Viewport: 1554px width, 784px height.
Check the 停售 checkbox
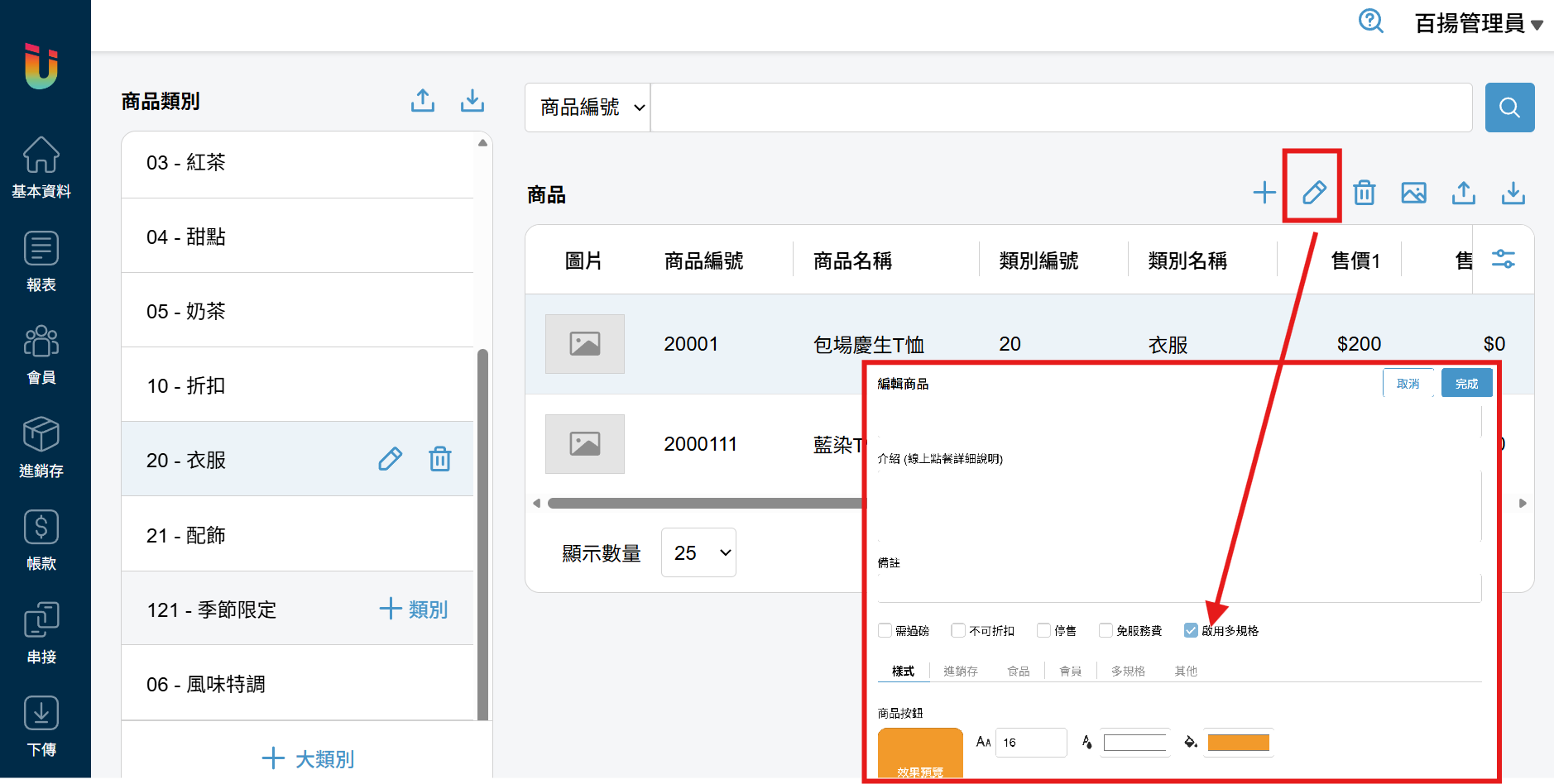coord(1044,630)
